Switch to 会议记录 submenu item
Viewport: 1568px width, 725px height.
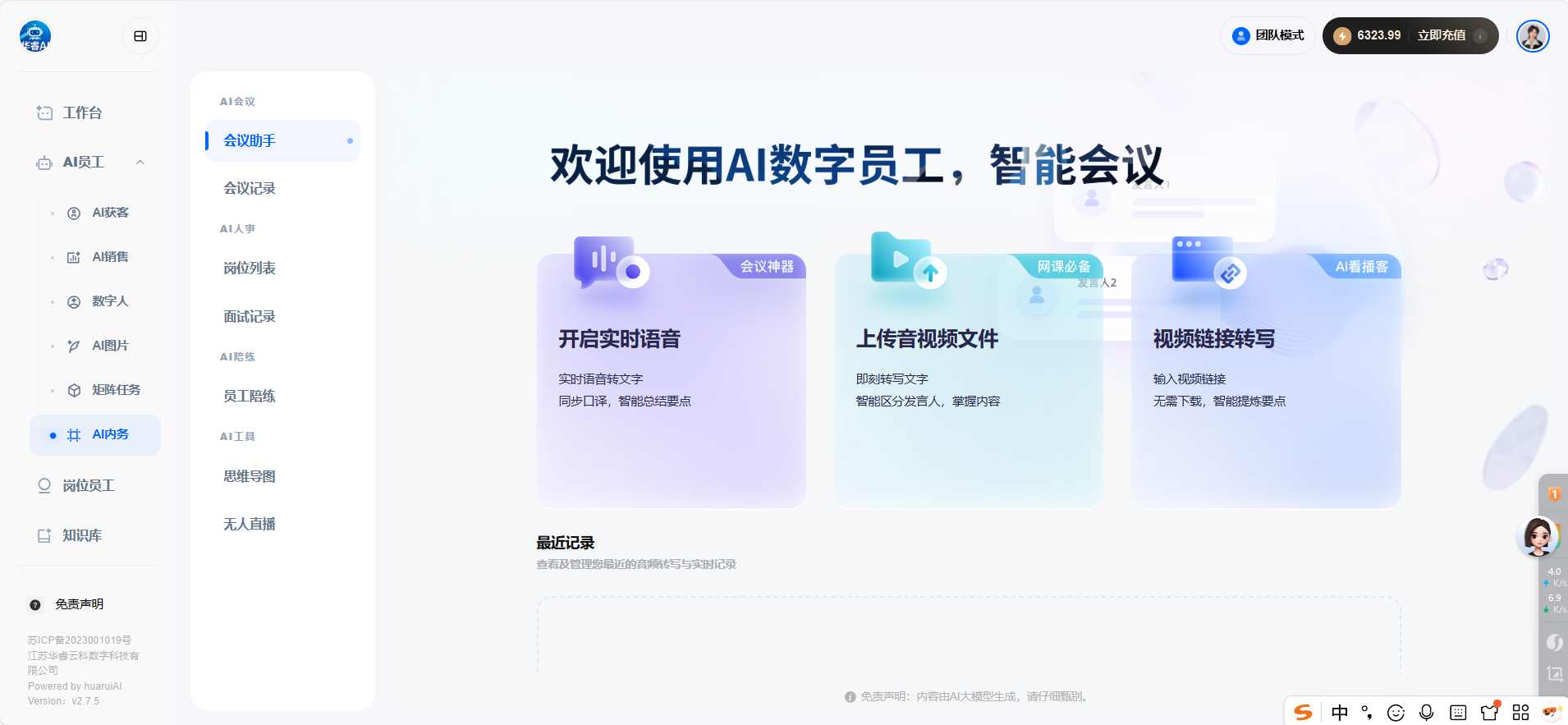250,188
